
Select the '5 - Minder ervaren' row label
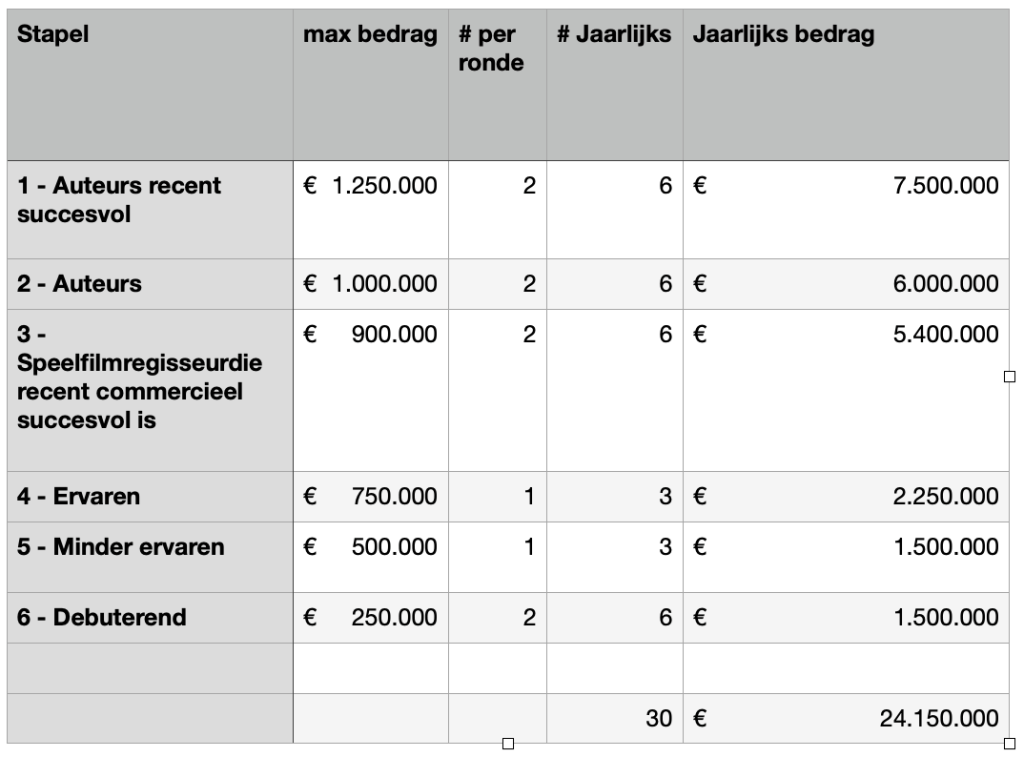pos(150,547)
